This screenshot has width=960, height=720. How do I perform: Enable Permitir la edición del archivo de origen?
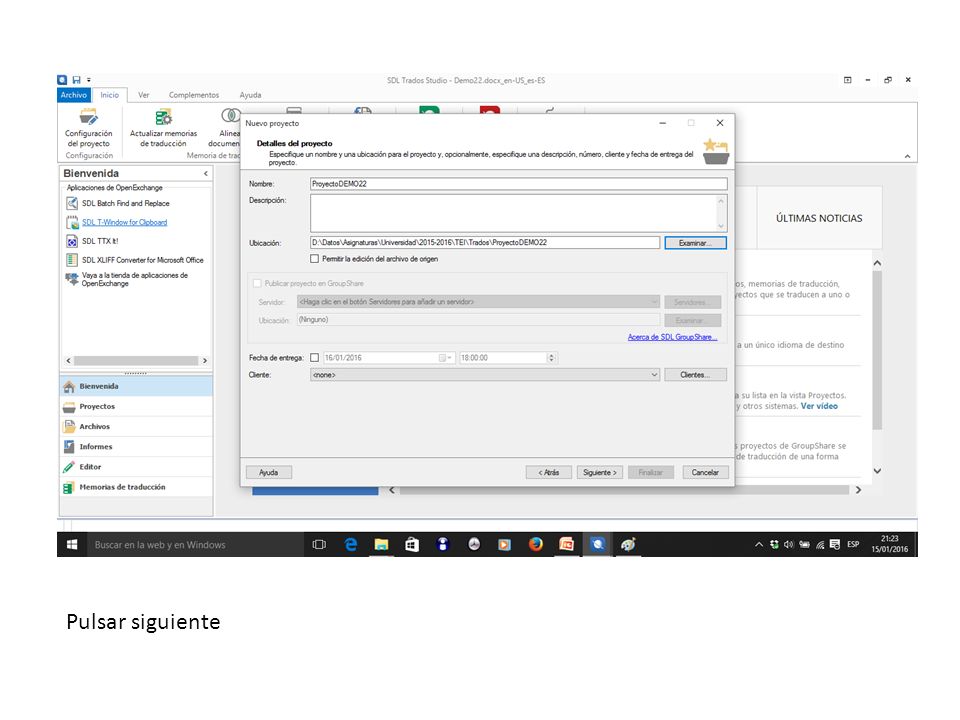click(x=315, y=259)
